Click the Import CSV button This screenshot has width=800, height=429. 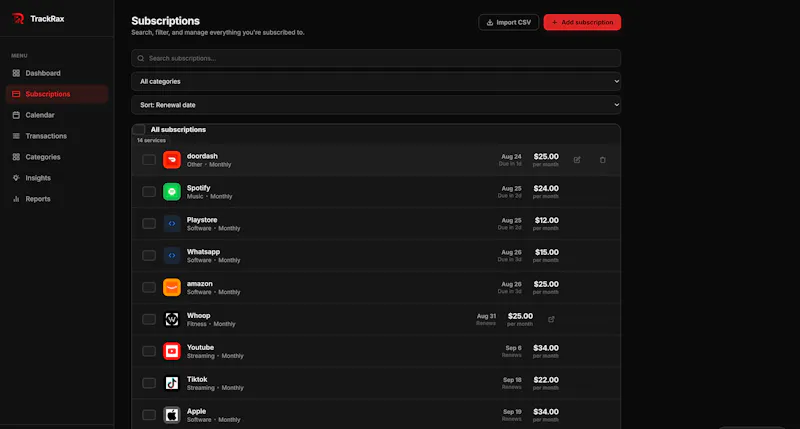pyautogui.click(x=509, y=22)
